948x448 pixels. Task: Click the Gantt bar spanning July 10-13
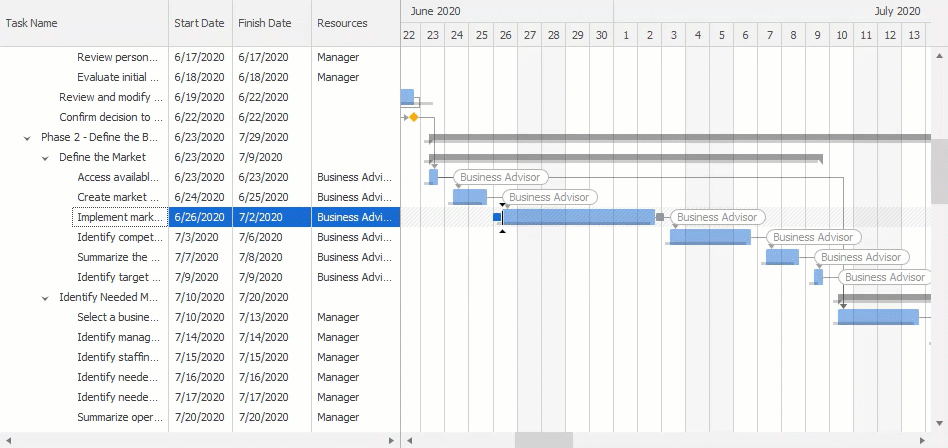coord(878,316)
